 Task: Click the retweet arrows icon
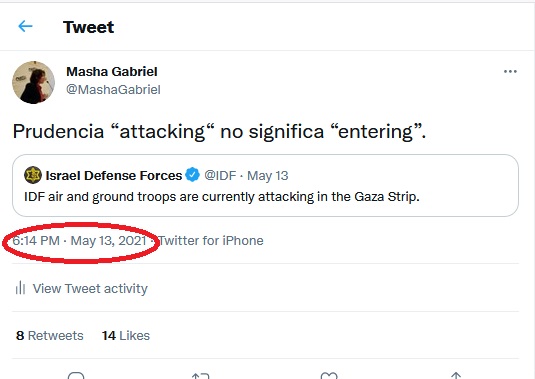coord(200,376)
